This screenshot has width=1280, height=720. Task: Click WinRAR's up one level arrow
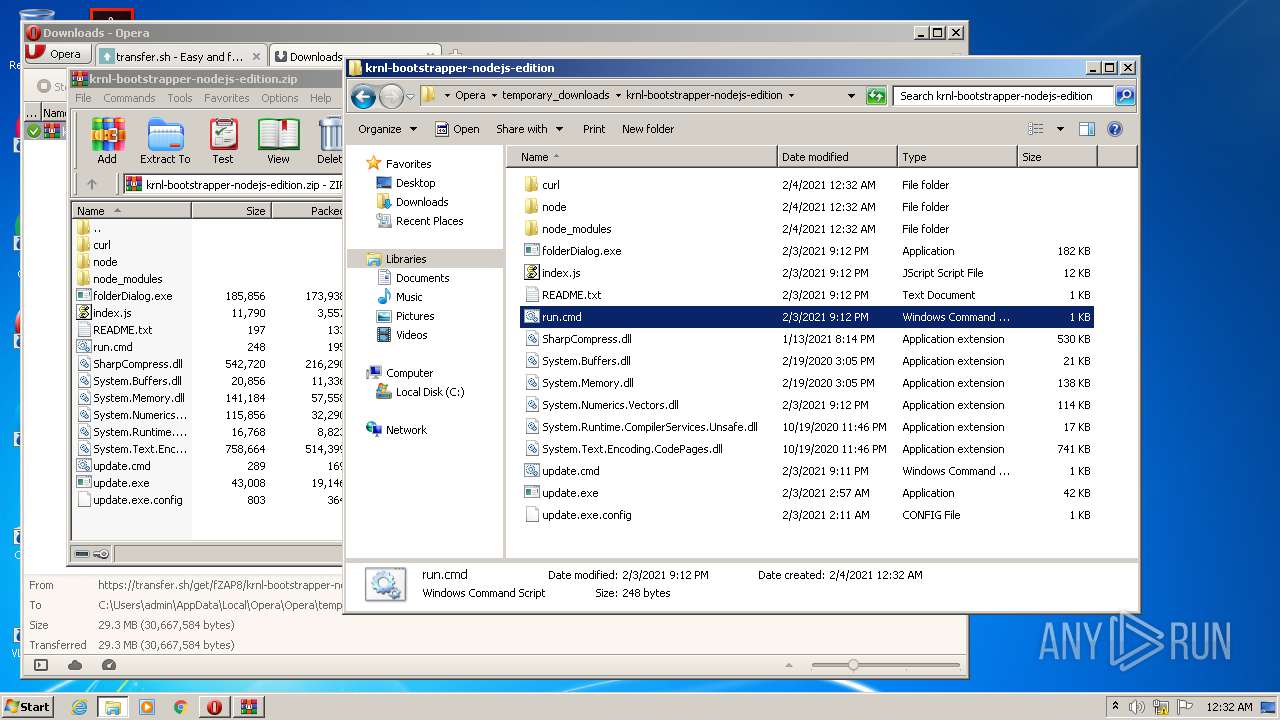pyautogui.click(x=92, y=184)
